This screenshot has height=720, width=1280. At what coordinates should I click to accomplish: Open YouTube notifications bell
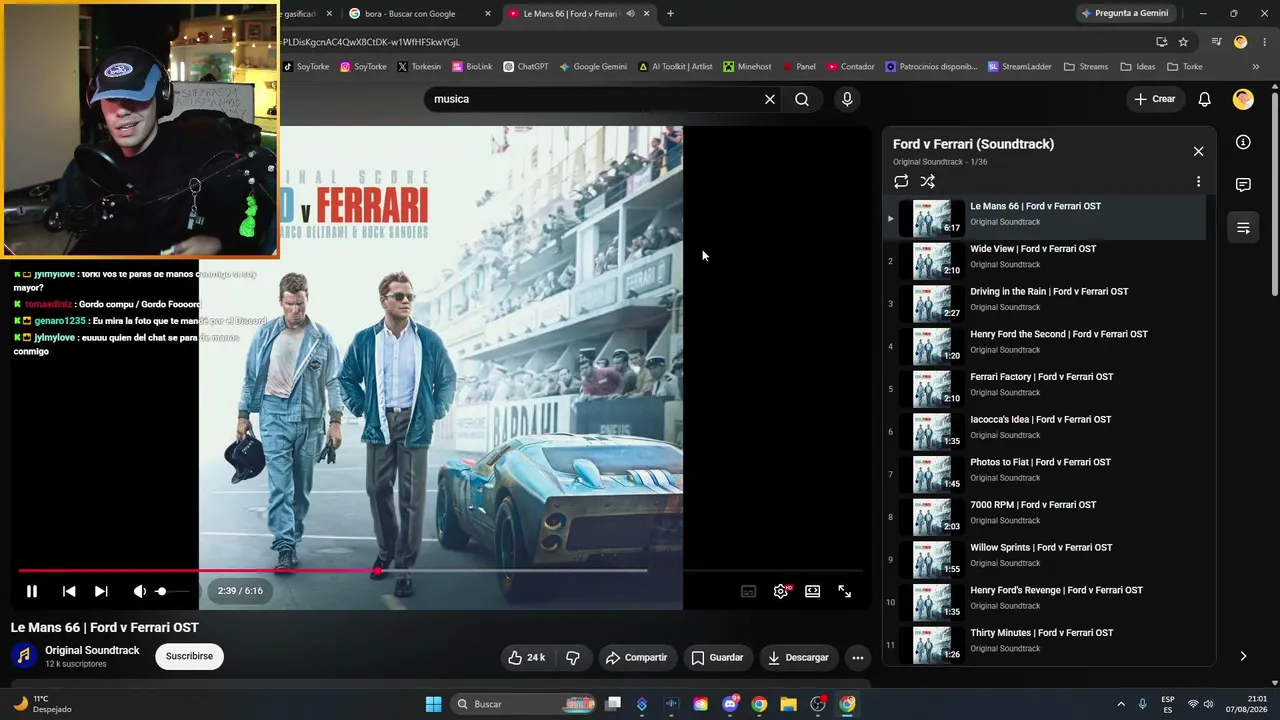coord(1205,99)
